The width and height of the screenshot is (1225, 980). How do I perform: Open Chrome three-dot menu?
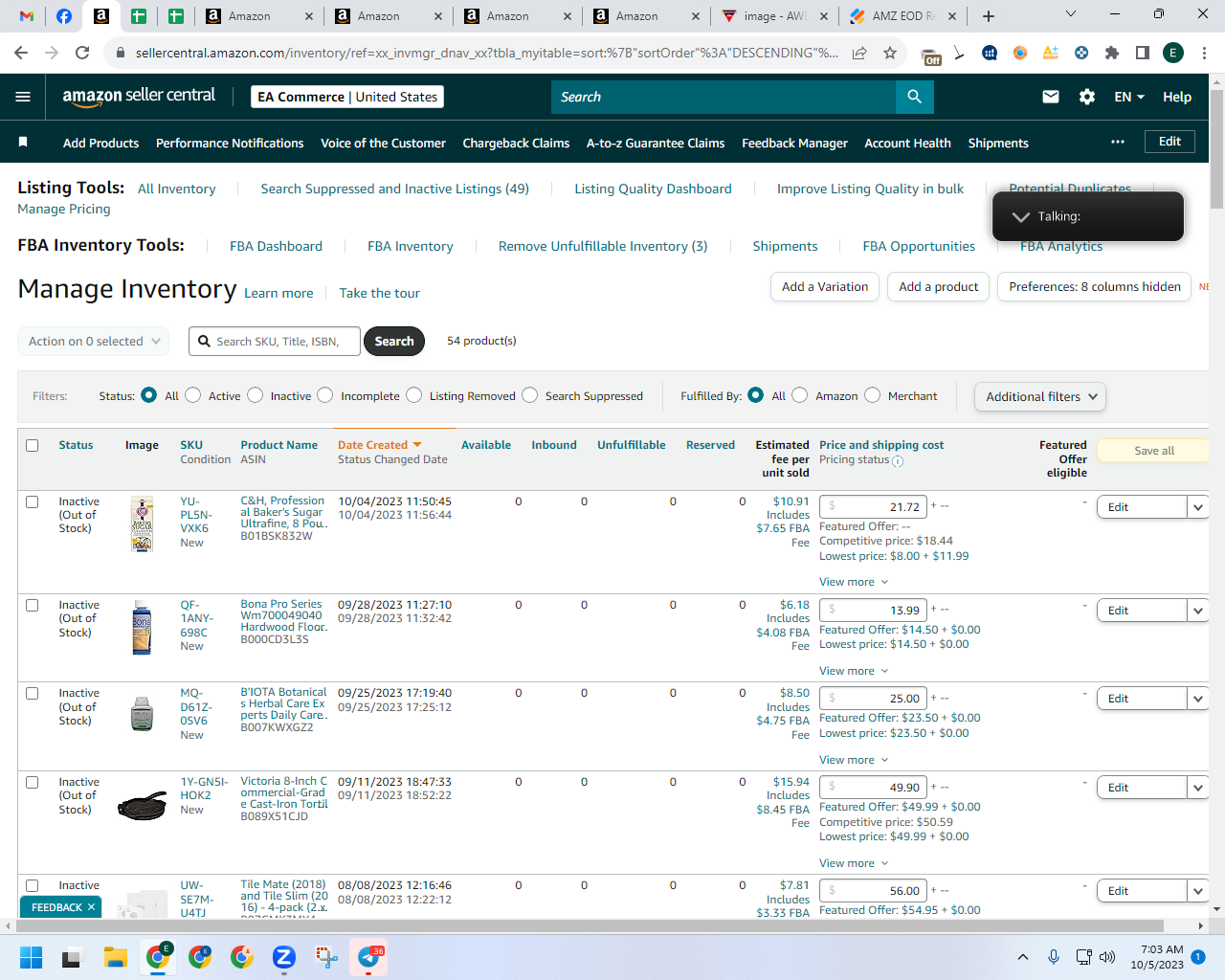[1204, 53]
